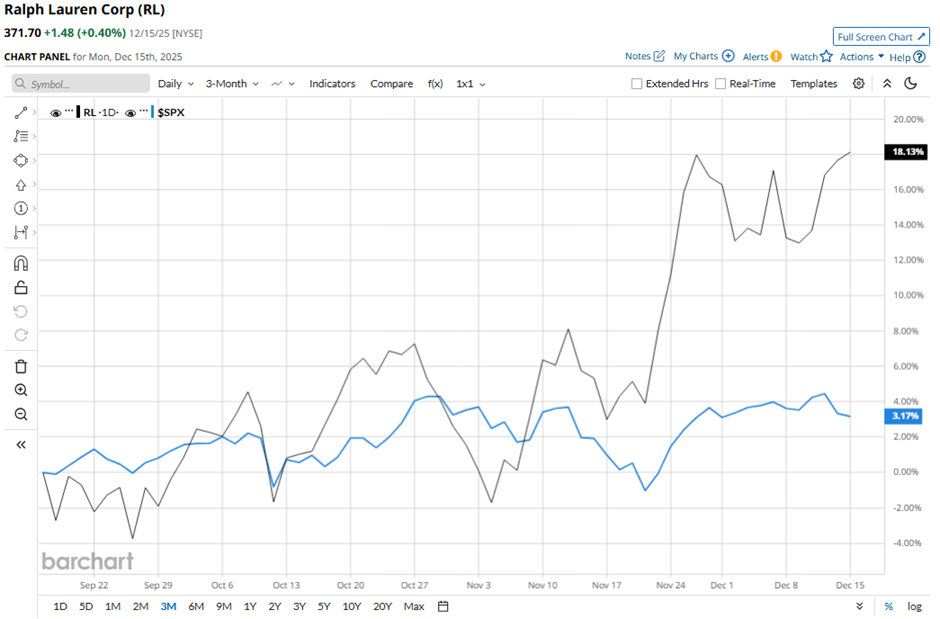Click the 3.17% $SPX value label
940x619 pixels.
pyautogui.click(x=903, y=416)
